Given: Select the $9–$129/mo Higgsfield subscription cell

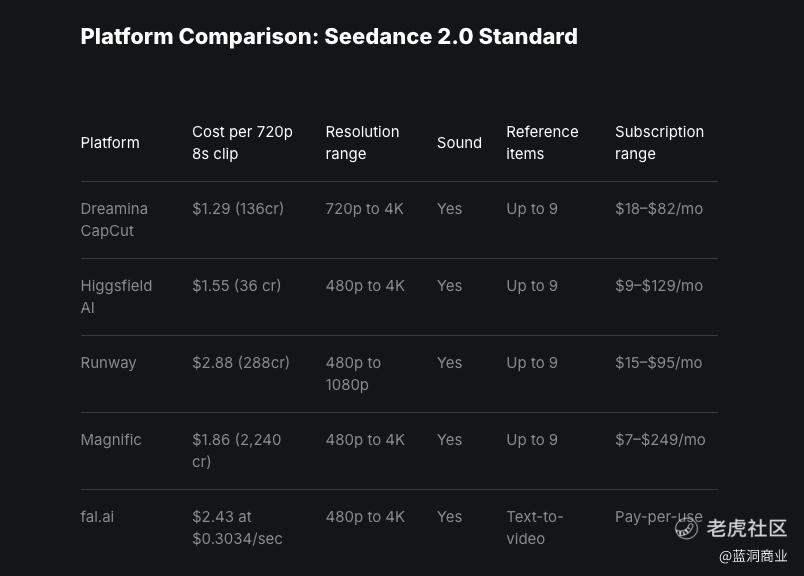Looking at the screenshot, I should pyautogui.click(x=659, y=286).
